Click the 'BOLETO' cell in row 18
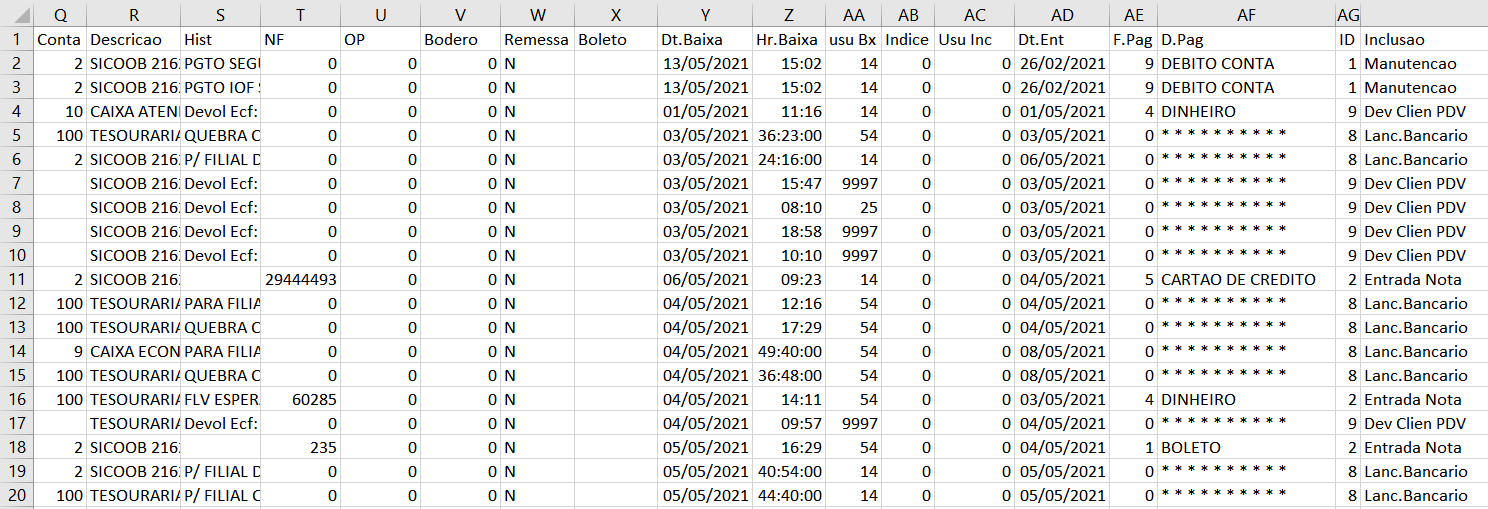 click(1246, 448)
